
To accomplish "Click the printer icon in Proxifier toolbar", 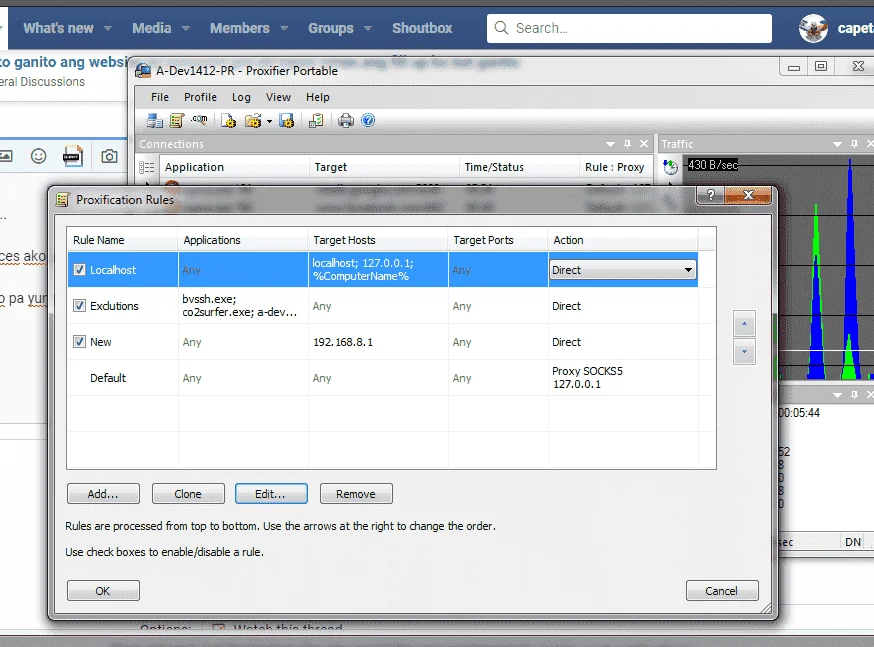I will pyautogui.click(x=346, y=120).
